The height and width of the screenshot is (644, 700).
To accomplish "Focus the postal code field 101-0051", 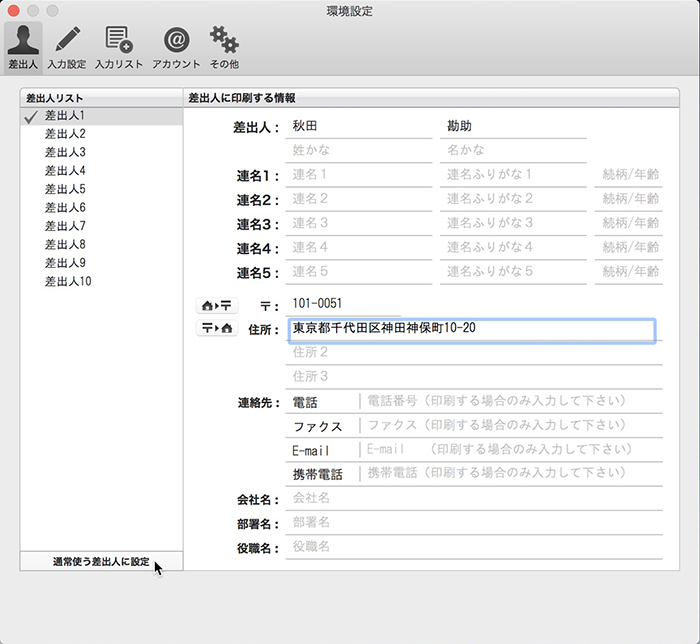I will (342, 304).
